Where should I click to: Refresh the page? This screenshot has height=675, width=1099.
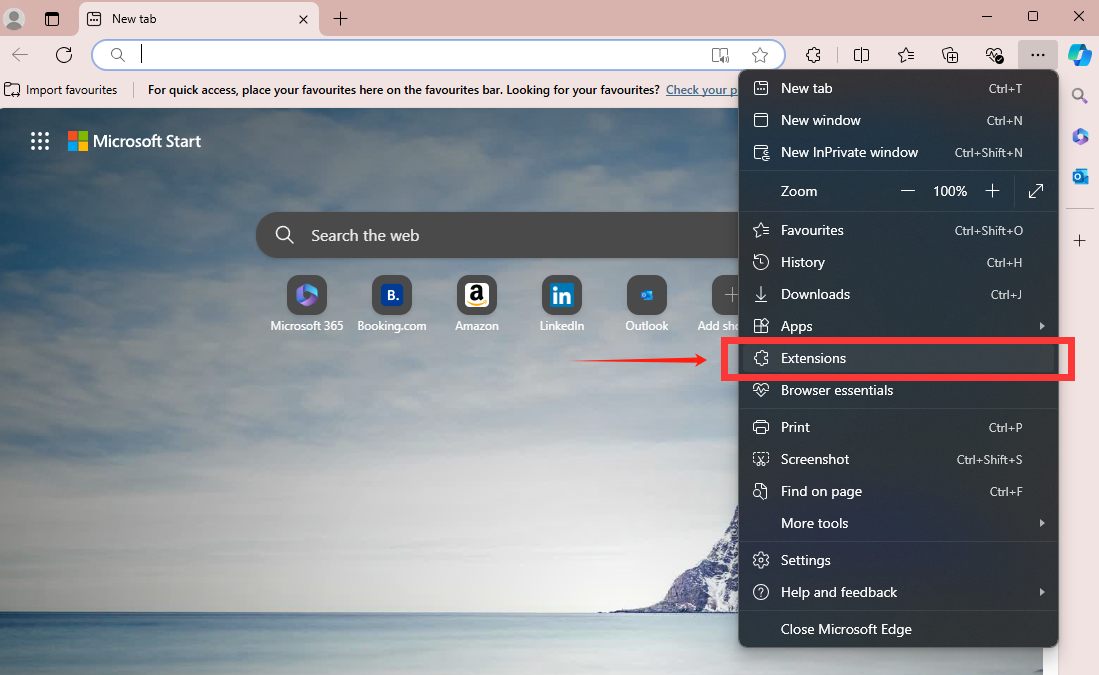coord(64,55)
